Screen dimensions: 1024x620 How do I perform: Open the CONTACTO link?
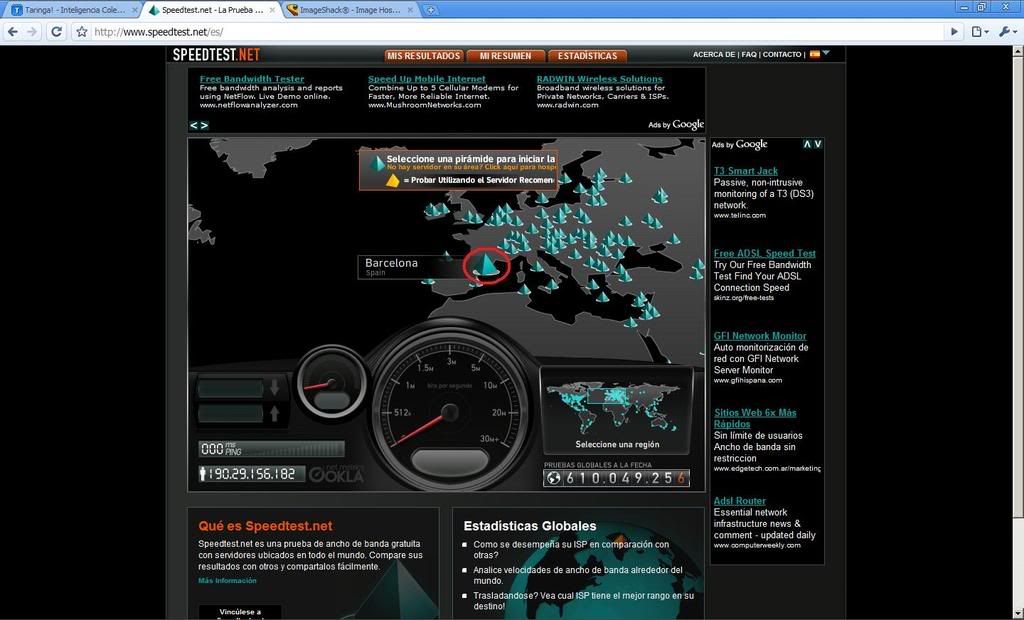point(782,55)
